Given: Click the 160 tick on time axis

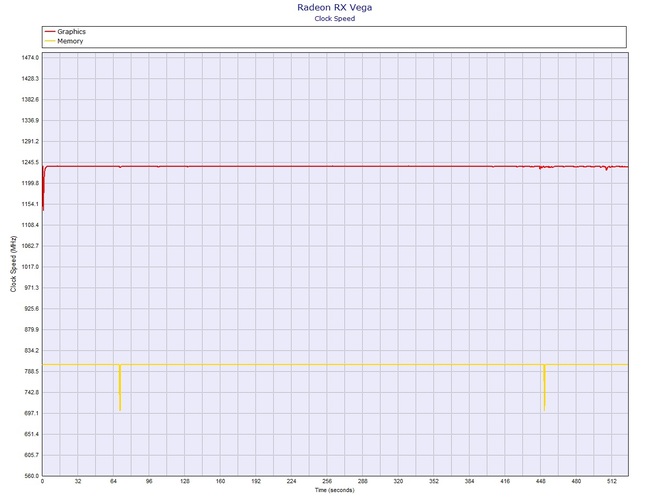Looking at the screenshot, I should 220,481.
